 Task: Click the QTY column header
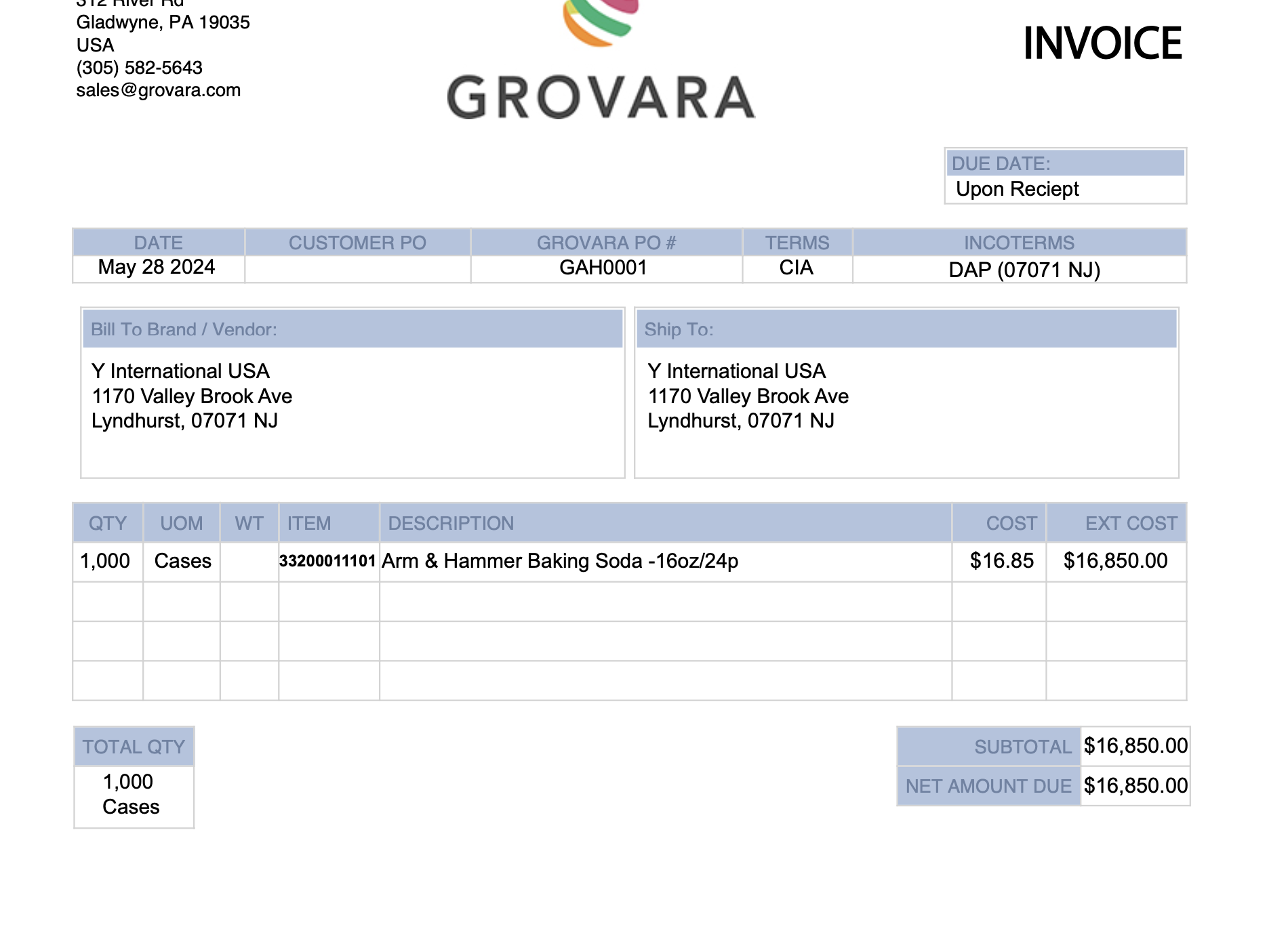pyautogui.click(x=107, y=523)
